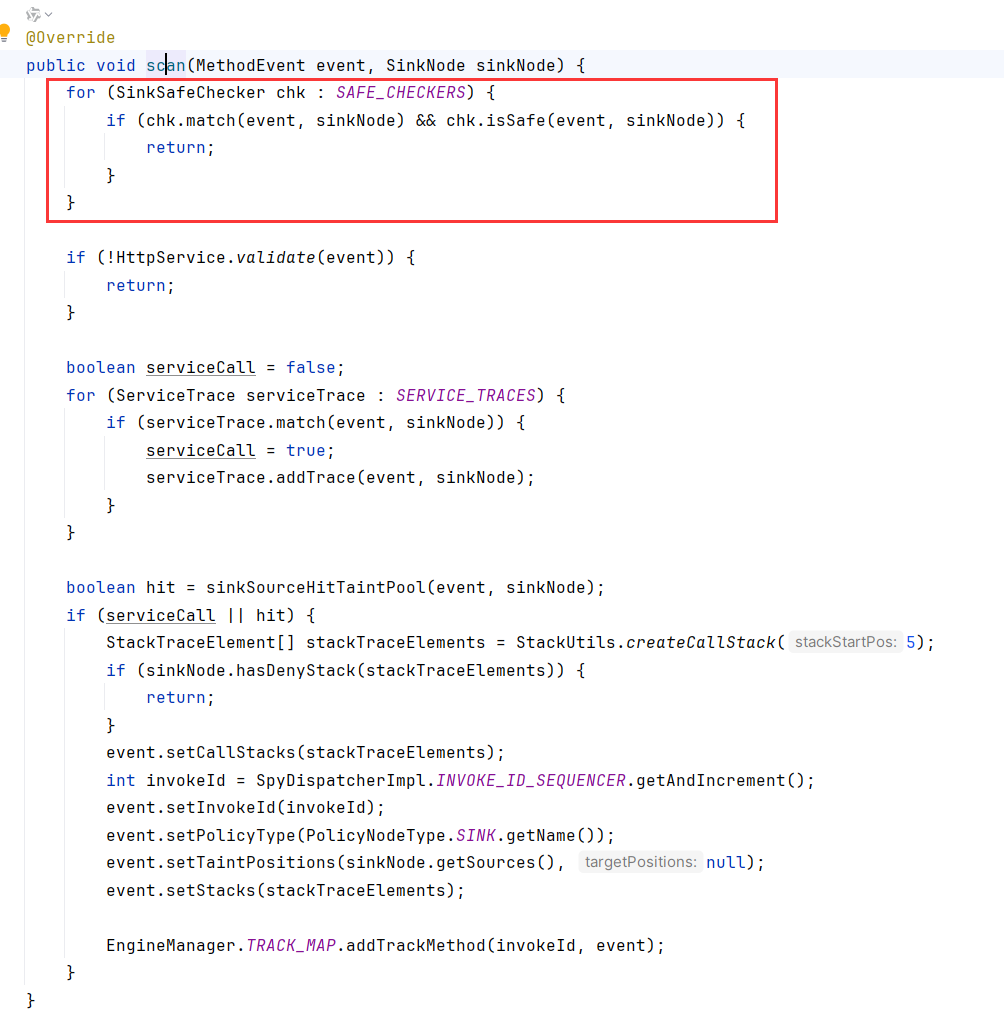Click the validate method in HttpService call
Image resolution: width=1004 pixels, height=1026 pixels.
[x=275, y=258]
